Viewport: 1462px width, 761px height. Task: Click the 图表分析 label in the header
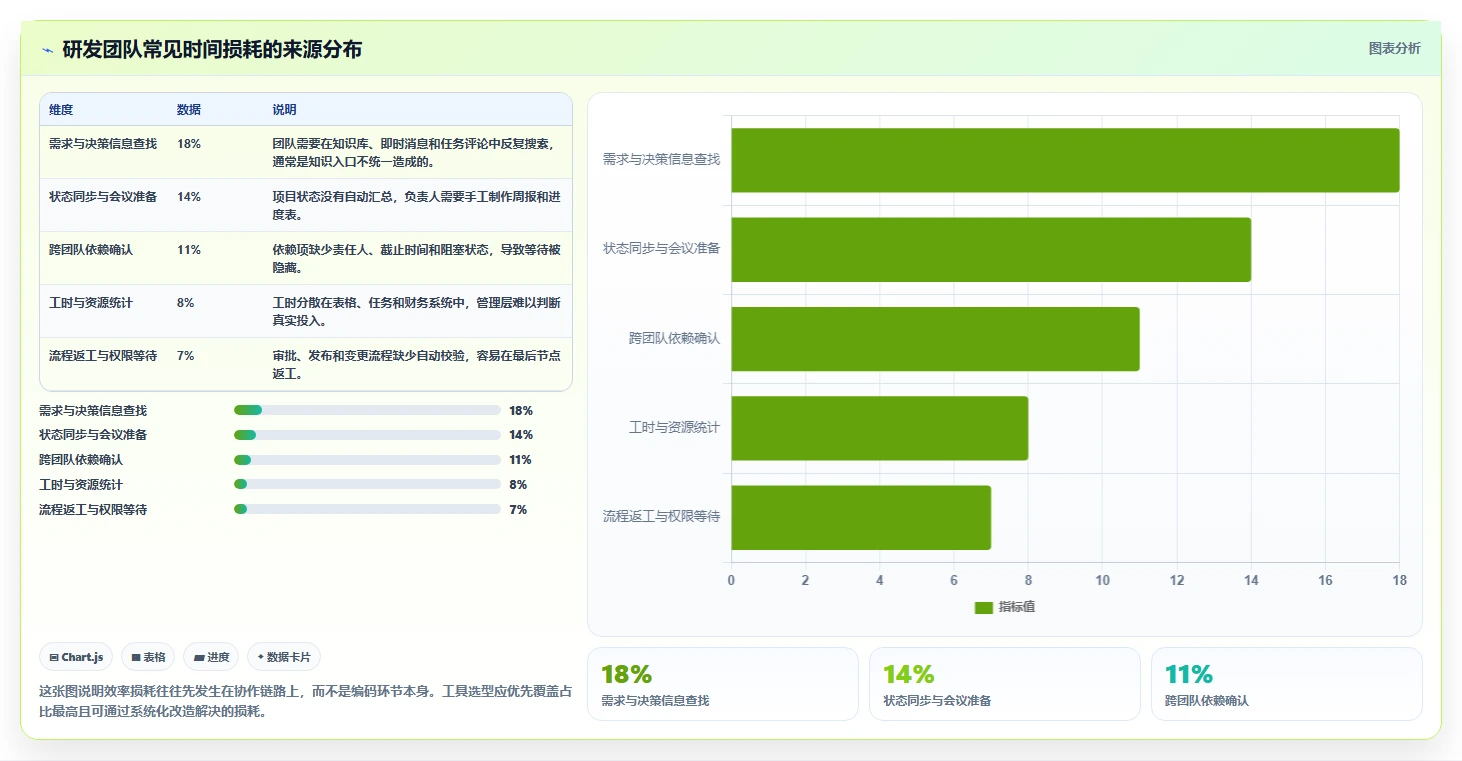coord(1394,48)
